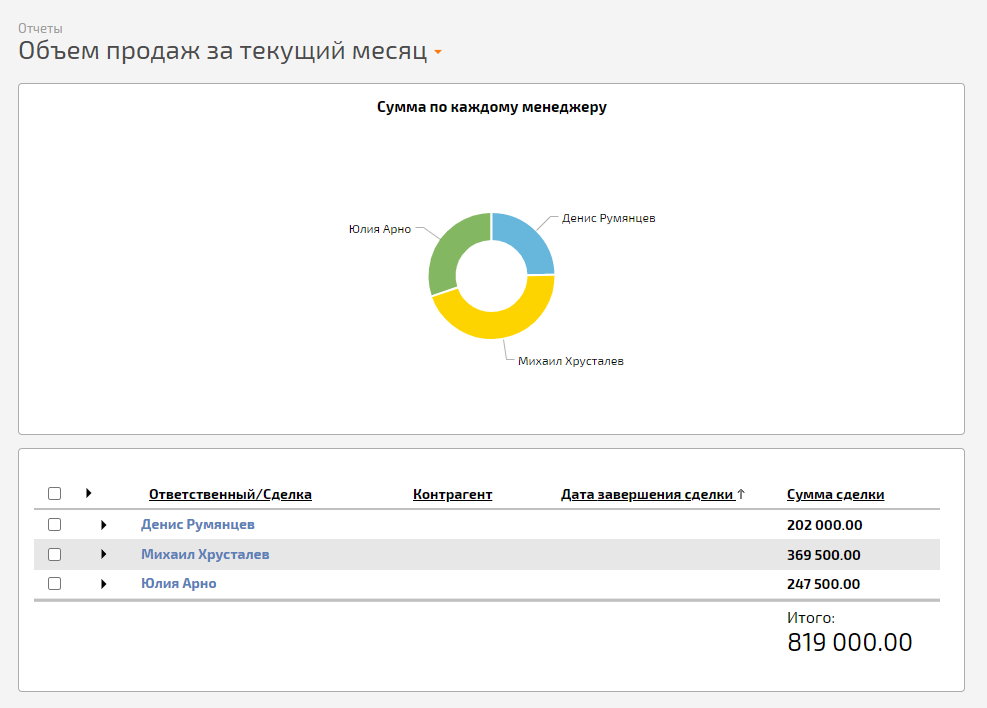
Task: Open the Юлия Арно link in the table
Action: click(x=179, y=583)
